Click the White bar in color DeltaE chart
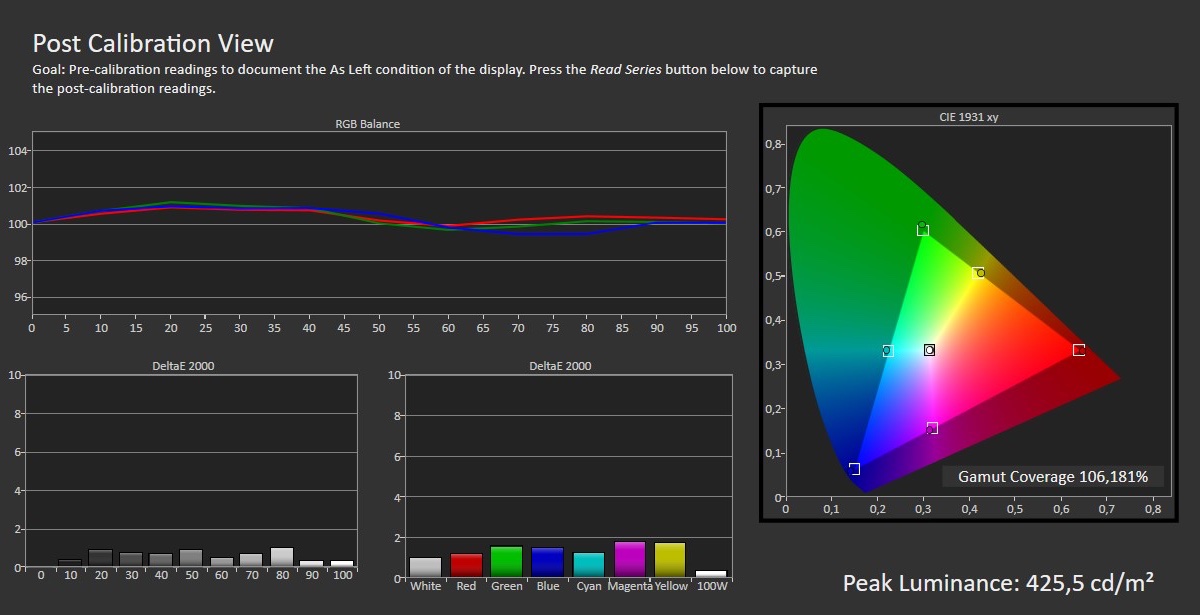This screenshot has width=1200, height=615. click(425, 567)
